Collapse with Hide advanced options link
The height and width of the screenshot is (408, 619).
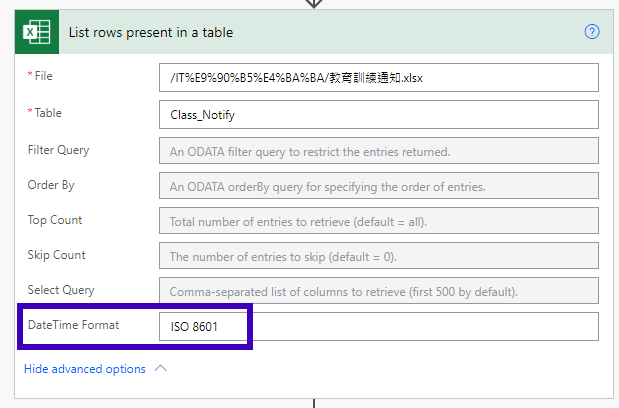(84, 369)
